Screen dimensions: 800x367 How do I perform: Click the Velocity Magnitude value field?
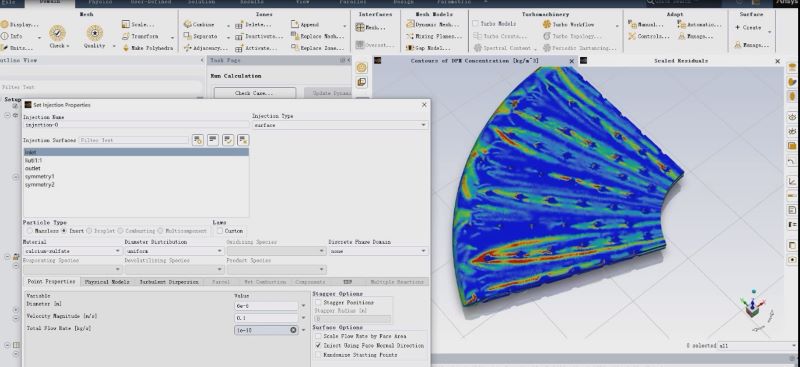click(x=266, y=318)
